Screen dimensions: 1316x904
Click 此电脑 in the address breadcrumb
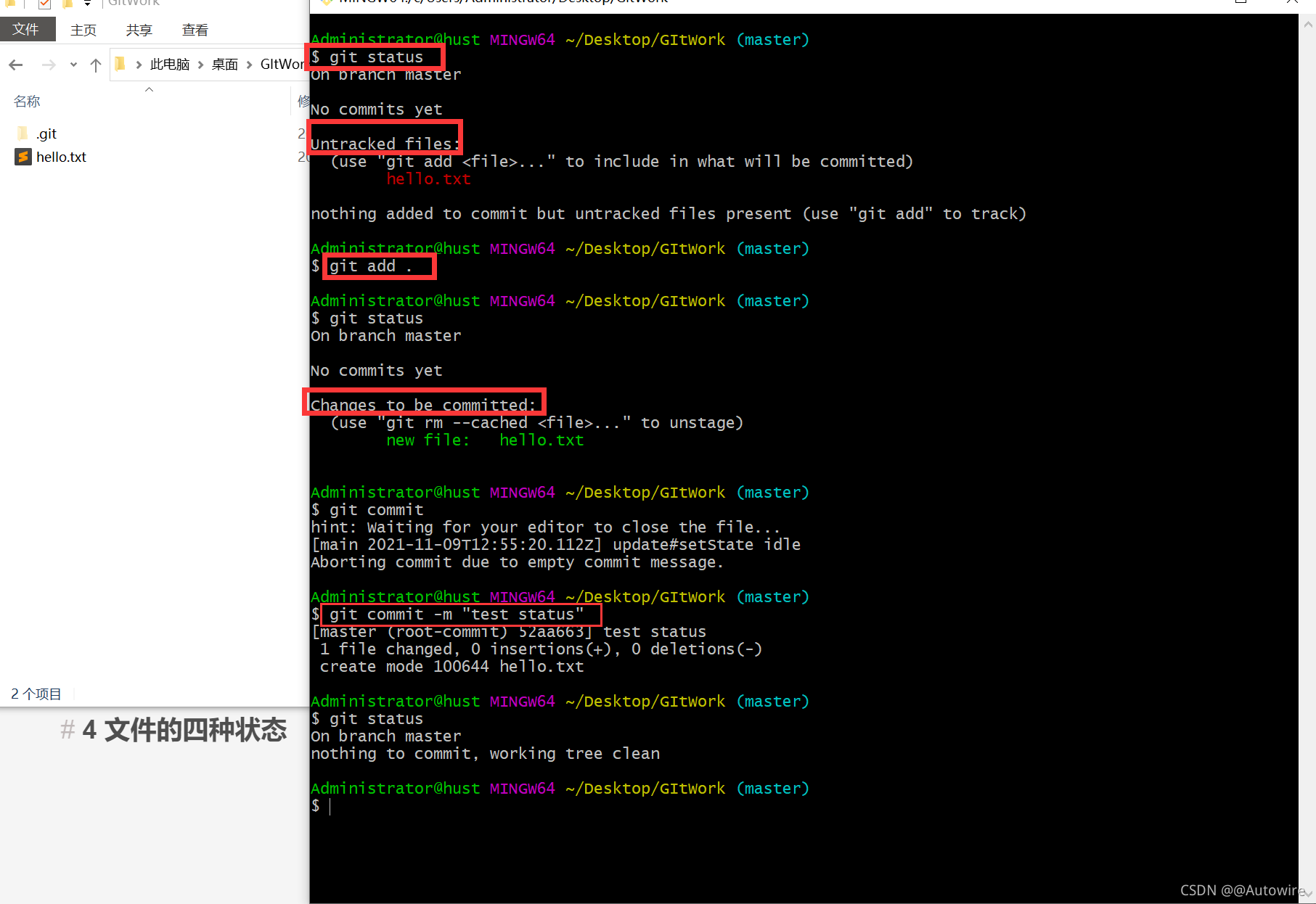(x=170, y=65)
